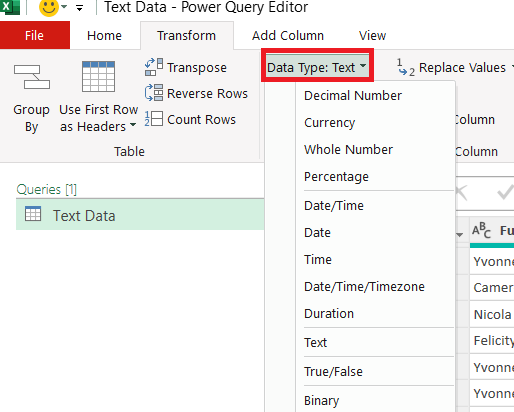Switch to the Add Column tab

coord(288,35)
